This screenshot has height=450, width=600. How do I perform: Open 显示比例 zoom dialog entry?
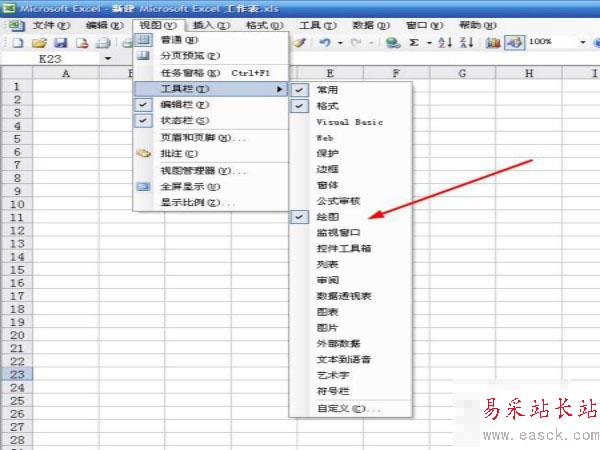(x=210, y=202)
